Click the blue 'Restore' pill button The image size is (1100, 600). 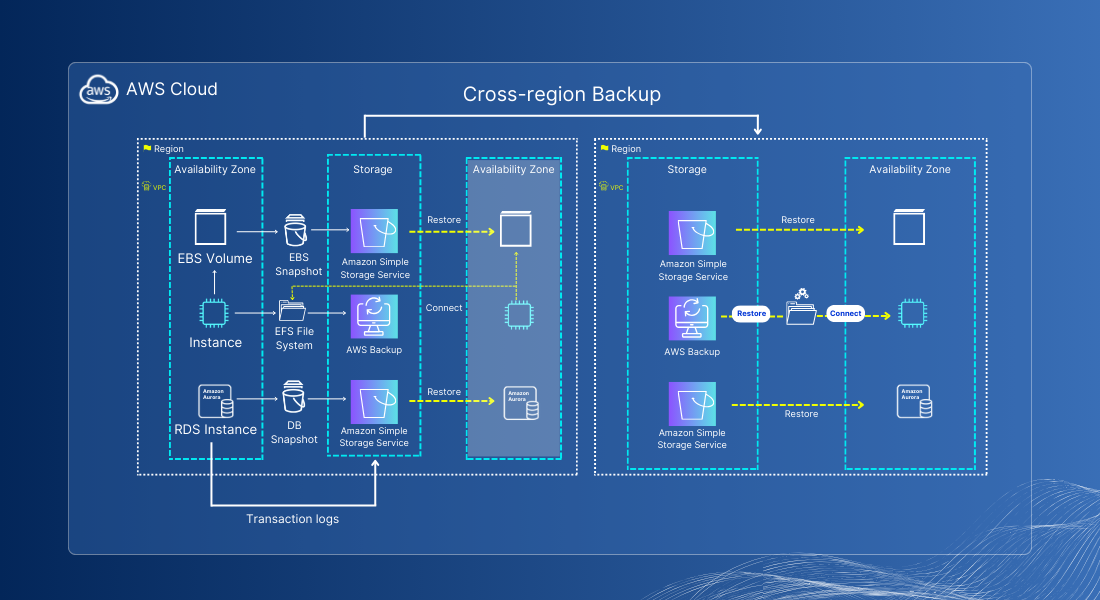(751, 314)
